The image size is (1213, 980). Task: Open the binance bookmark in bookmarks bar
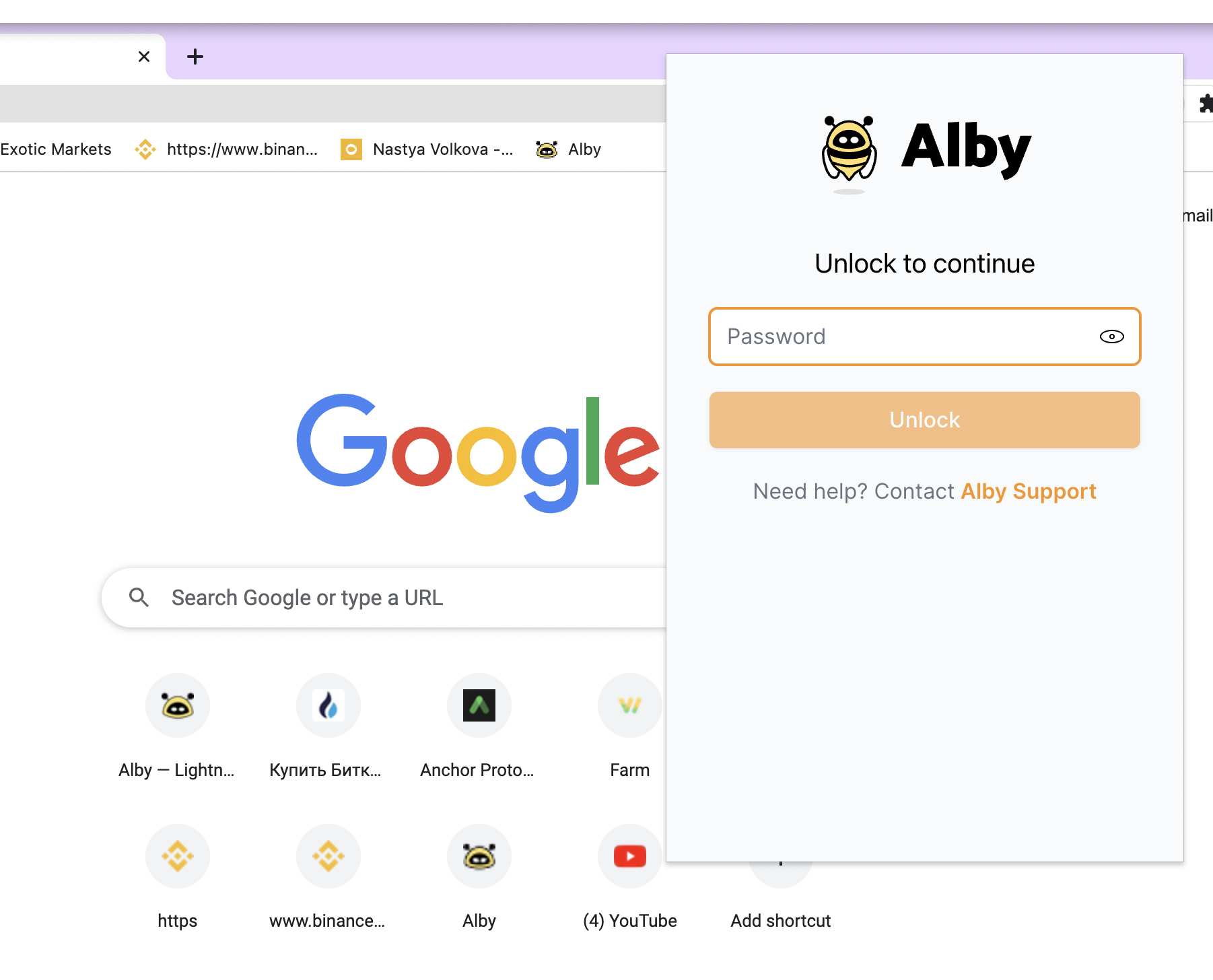[x=226, y=149]
